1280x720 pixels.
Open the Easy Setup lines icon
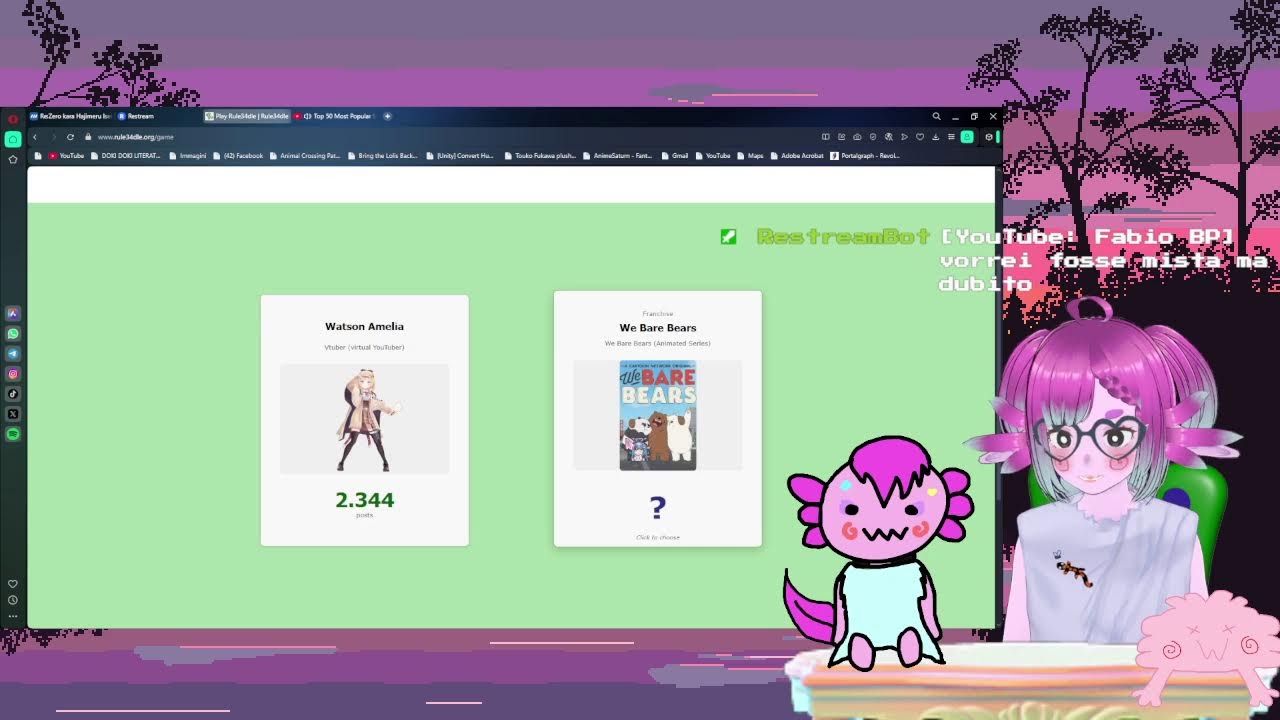pos(951,137)
